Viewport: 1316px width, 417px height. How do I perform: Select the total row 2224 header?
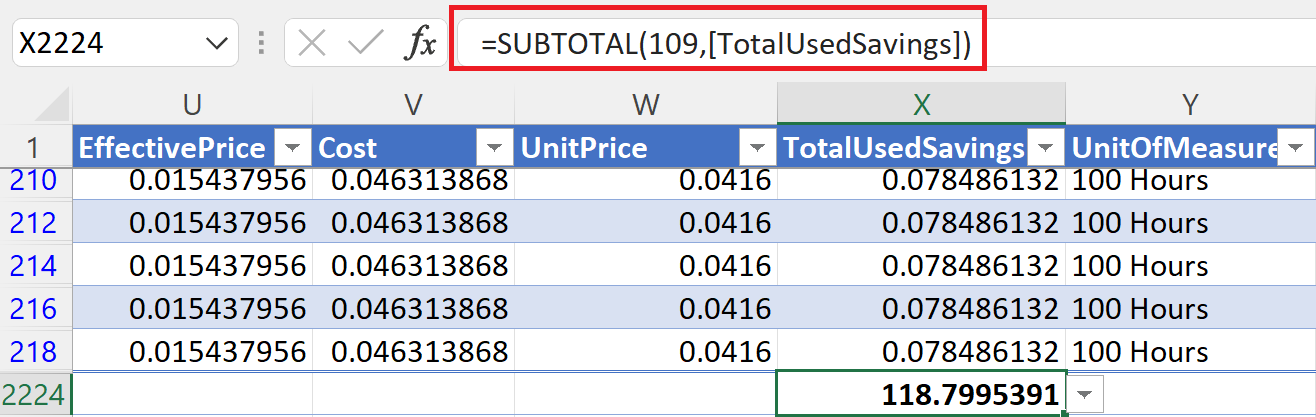click(x=35, y=396)
